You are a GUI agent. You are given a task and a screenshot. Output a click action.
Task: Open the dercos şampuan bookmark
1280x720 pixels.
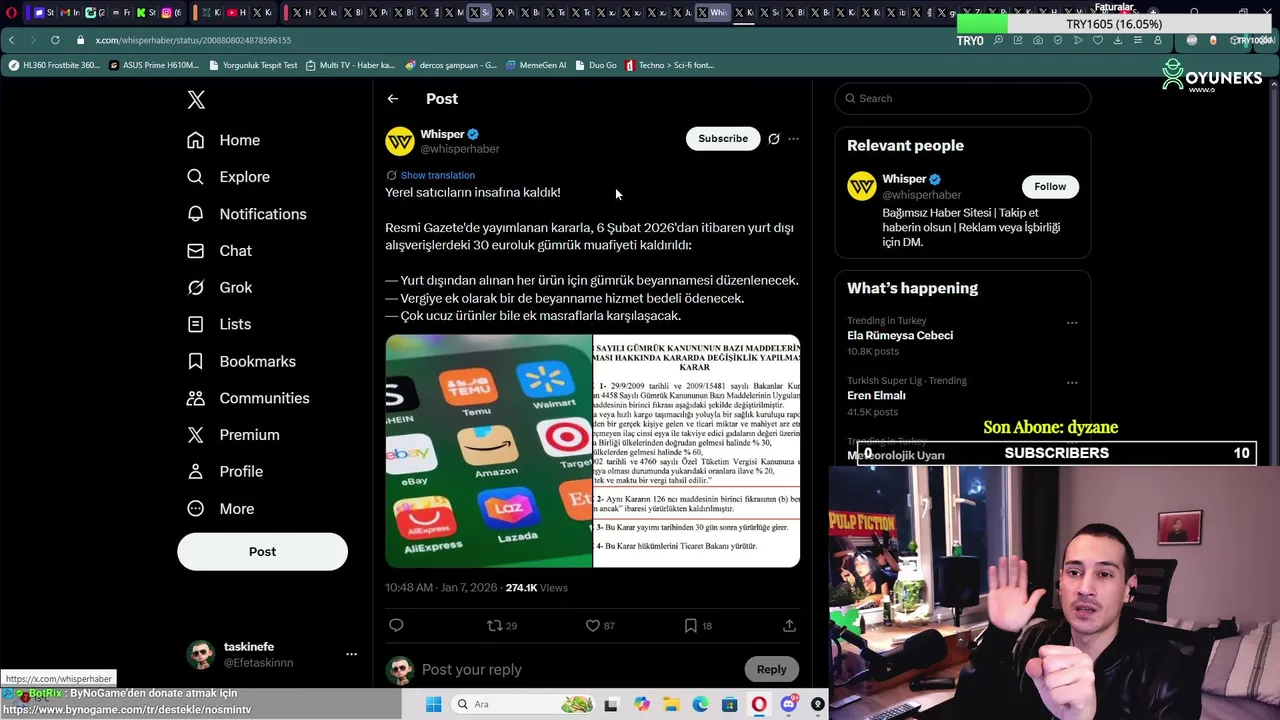[451, 65]
